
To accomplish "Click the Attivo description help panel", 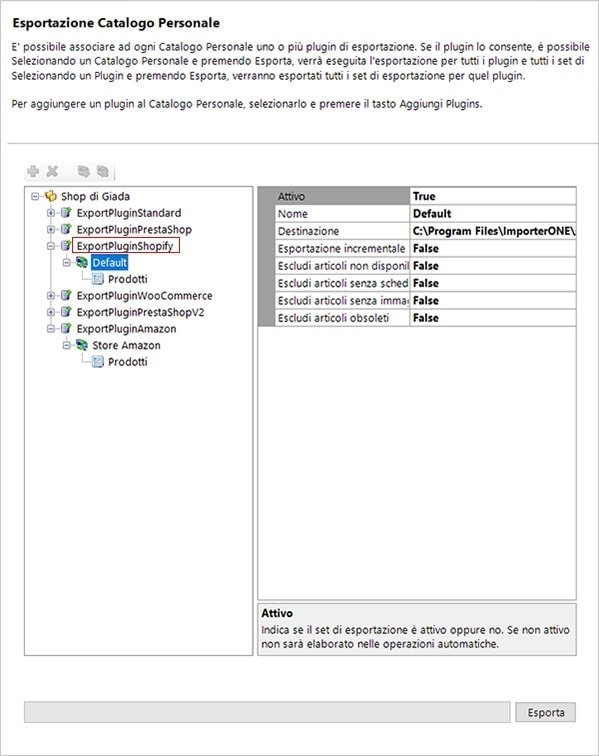I will [x=417, y=629].
